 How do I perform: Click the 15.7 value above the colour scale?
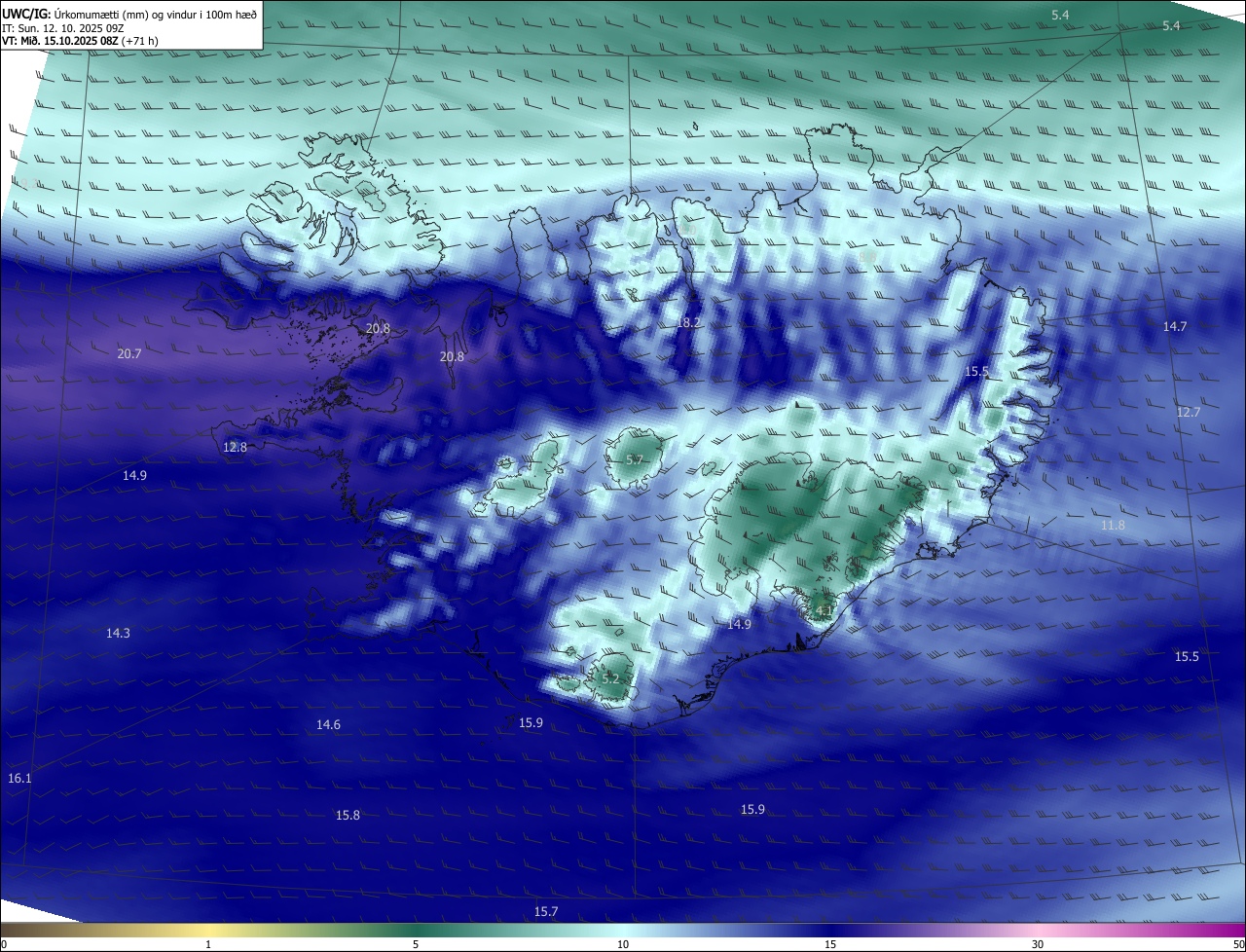tap(546, 912)
